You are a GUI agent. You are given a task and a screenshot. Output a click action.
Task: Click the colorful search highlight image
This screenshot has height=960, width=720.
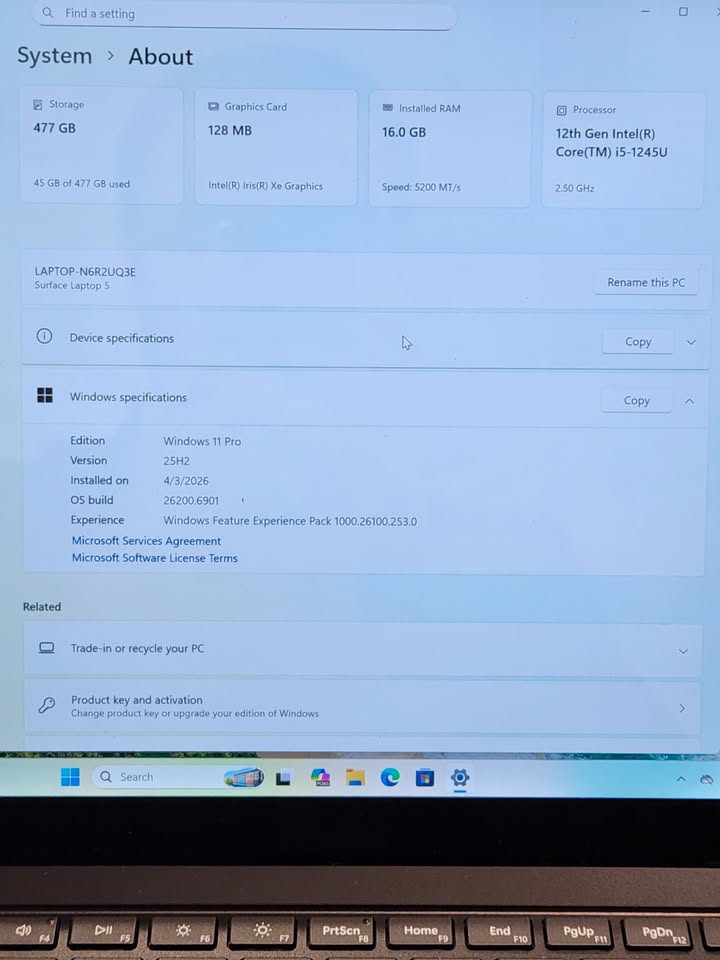pos(244,777)
